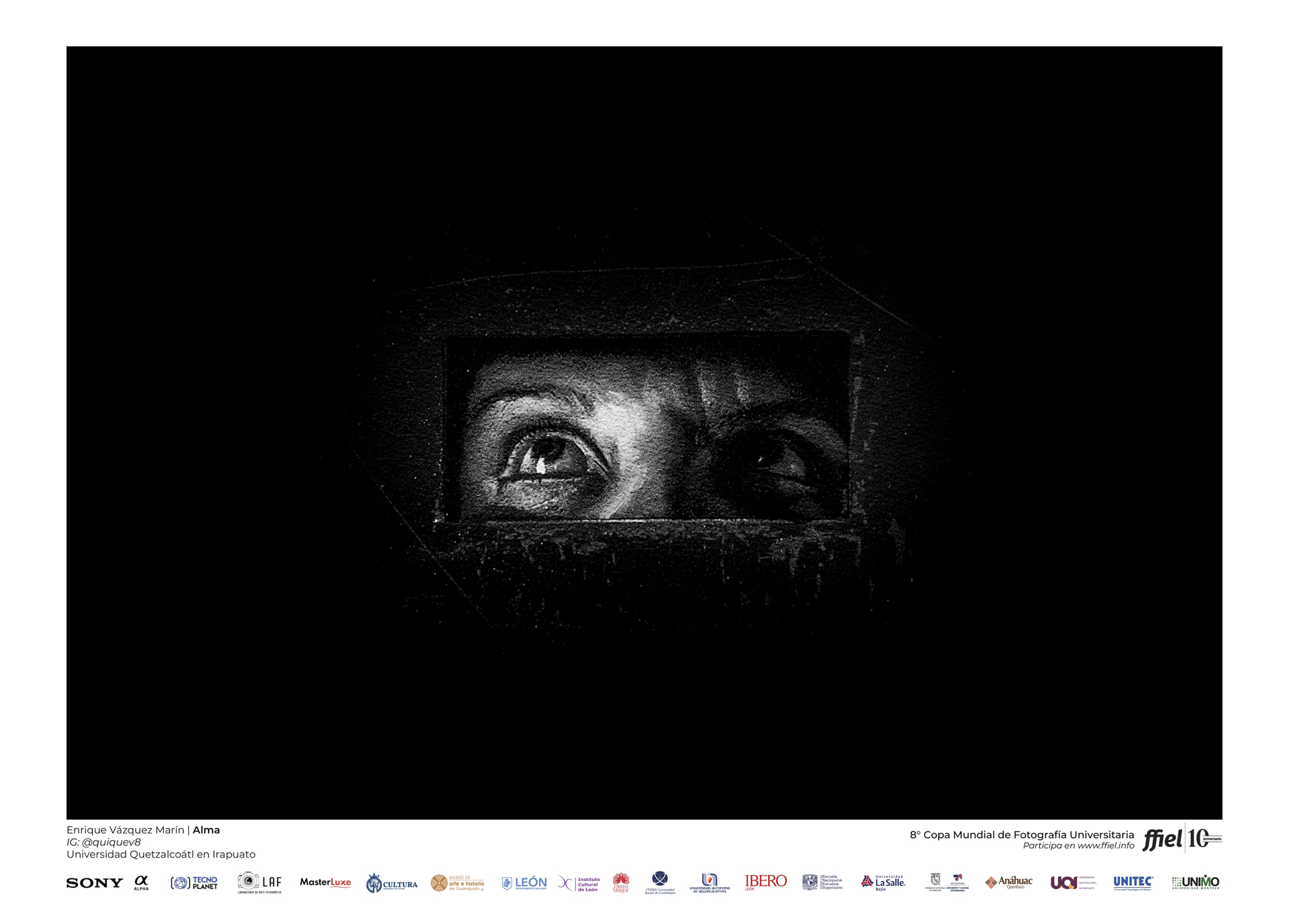Screen dimensions: 1289x924
Task: Click the León ayuntamiento logo
Action: coord(524,883)
